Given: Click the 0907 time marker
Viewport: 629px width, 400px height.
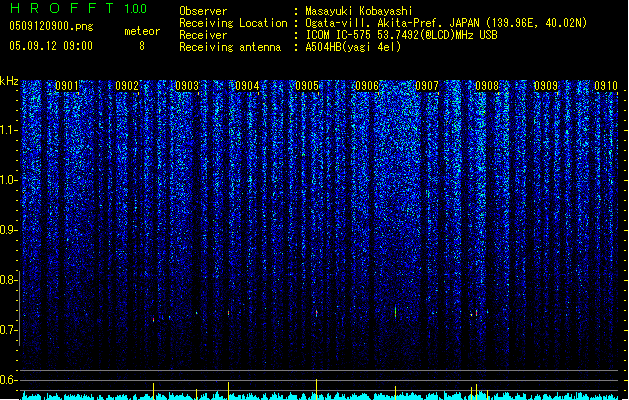Looking at the screenshot, I should (x=427, y=86).
